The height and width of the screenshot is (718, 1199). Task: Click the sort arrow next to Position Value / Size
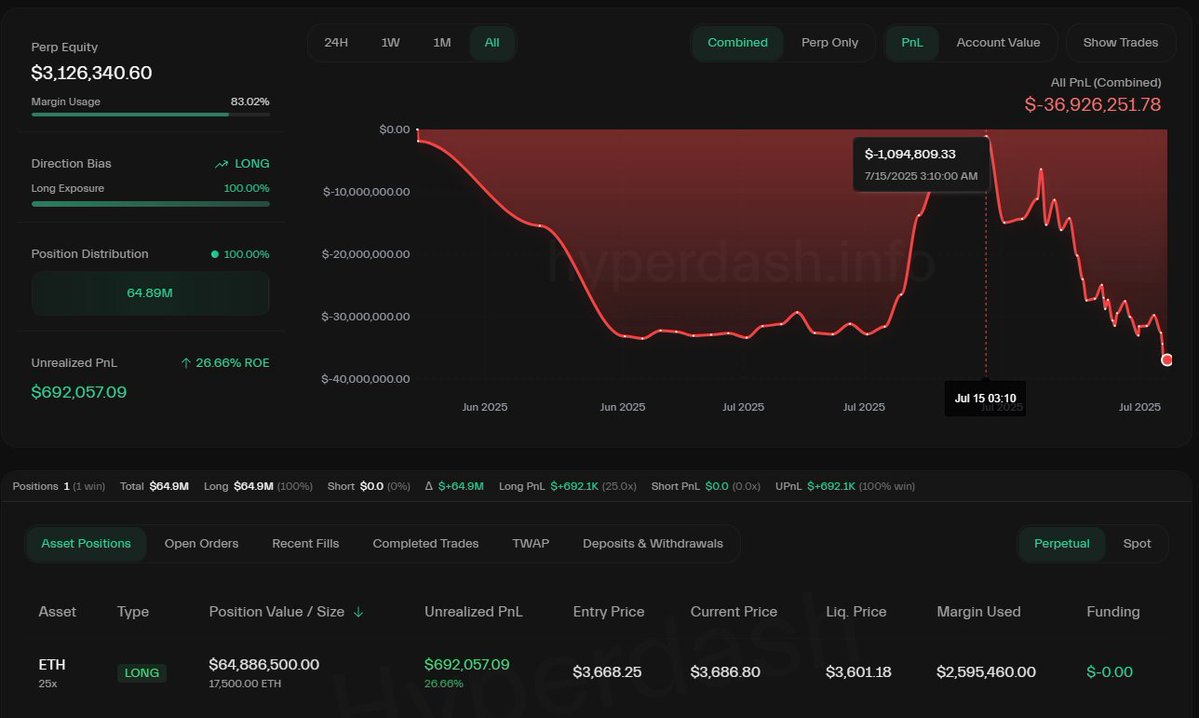tap(358, 612)
